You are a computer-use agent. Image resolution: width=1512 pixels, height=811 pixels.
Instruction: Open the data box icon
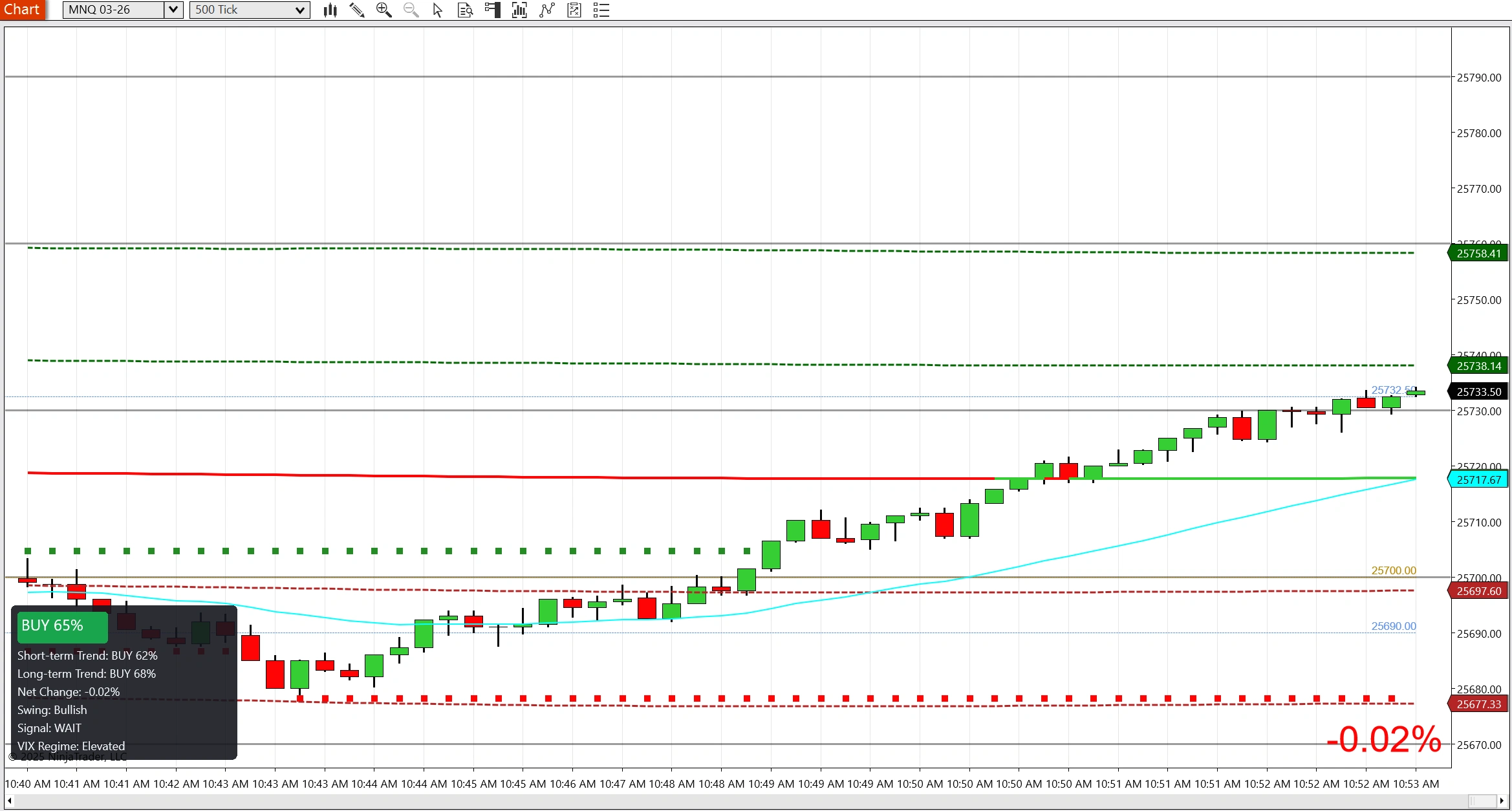[x=465, y=10]
